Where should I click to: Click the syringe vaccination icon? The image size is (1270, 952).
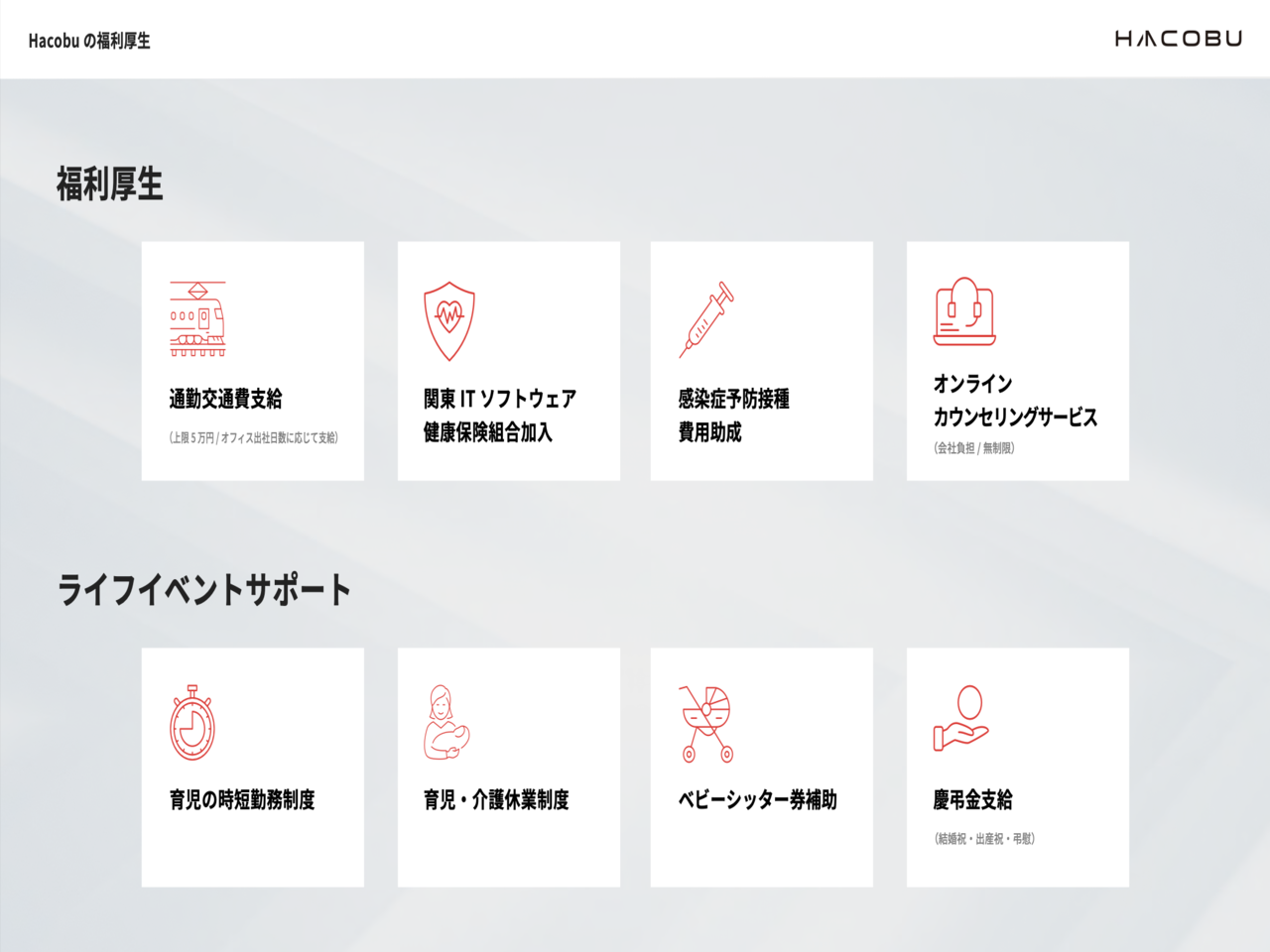point(706,319)
